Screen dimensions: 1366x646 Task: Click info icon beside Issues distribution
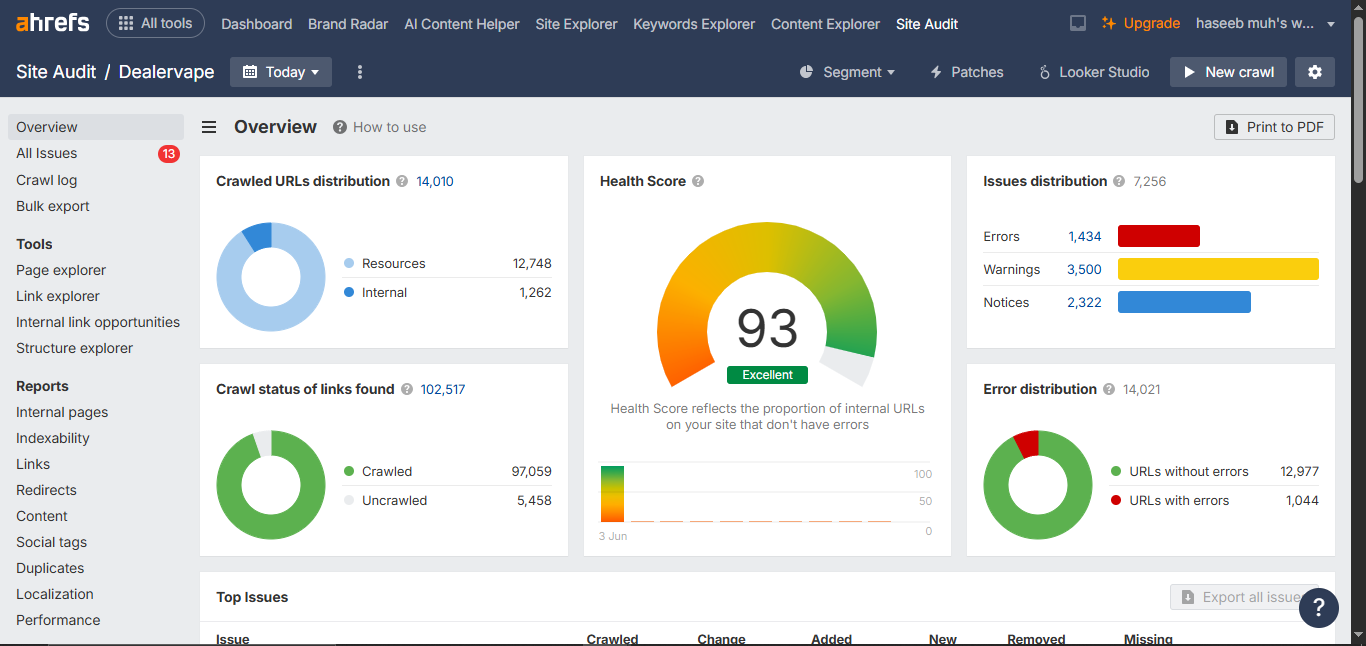tap(1119, 181)
